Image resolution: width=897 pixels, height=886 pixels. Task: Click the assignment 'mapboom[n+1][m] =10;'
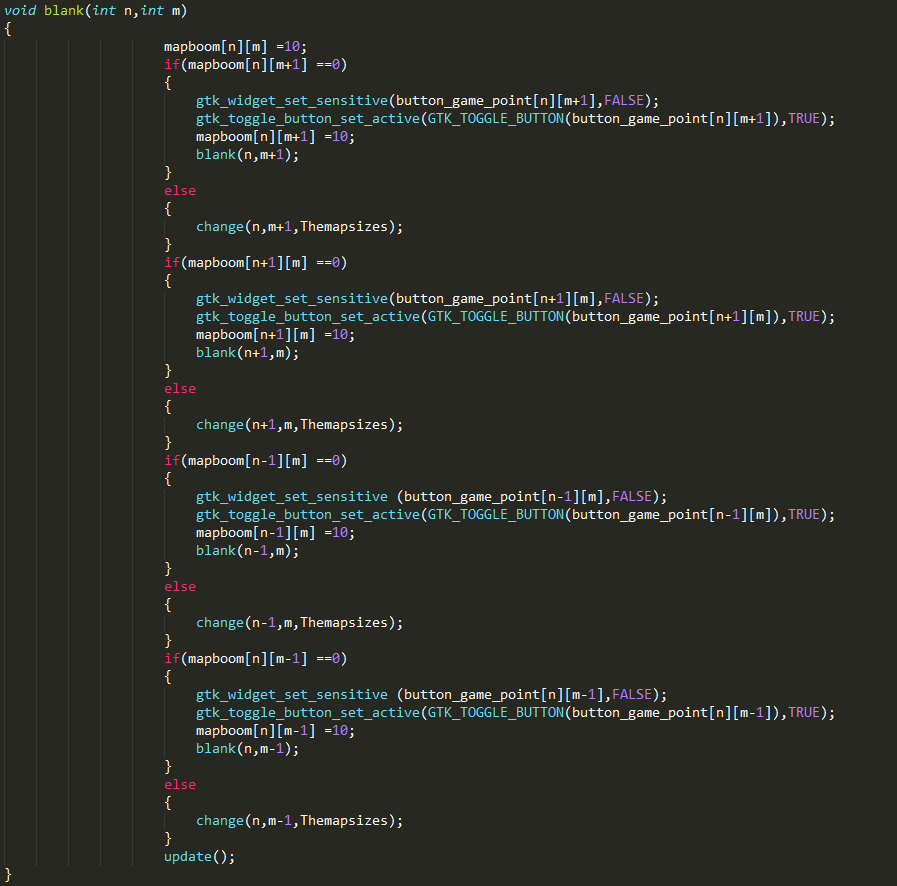tap(275, 335)
